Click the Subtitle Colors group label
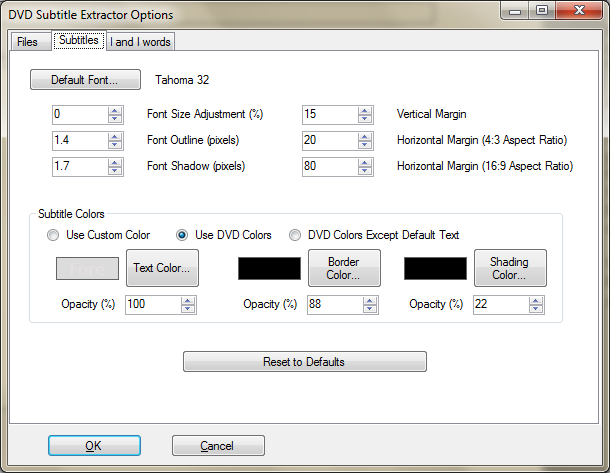The height and width of the screenshot is (473, 610). point(71,214)
